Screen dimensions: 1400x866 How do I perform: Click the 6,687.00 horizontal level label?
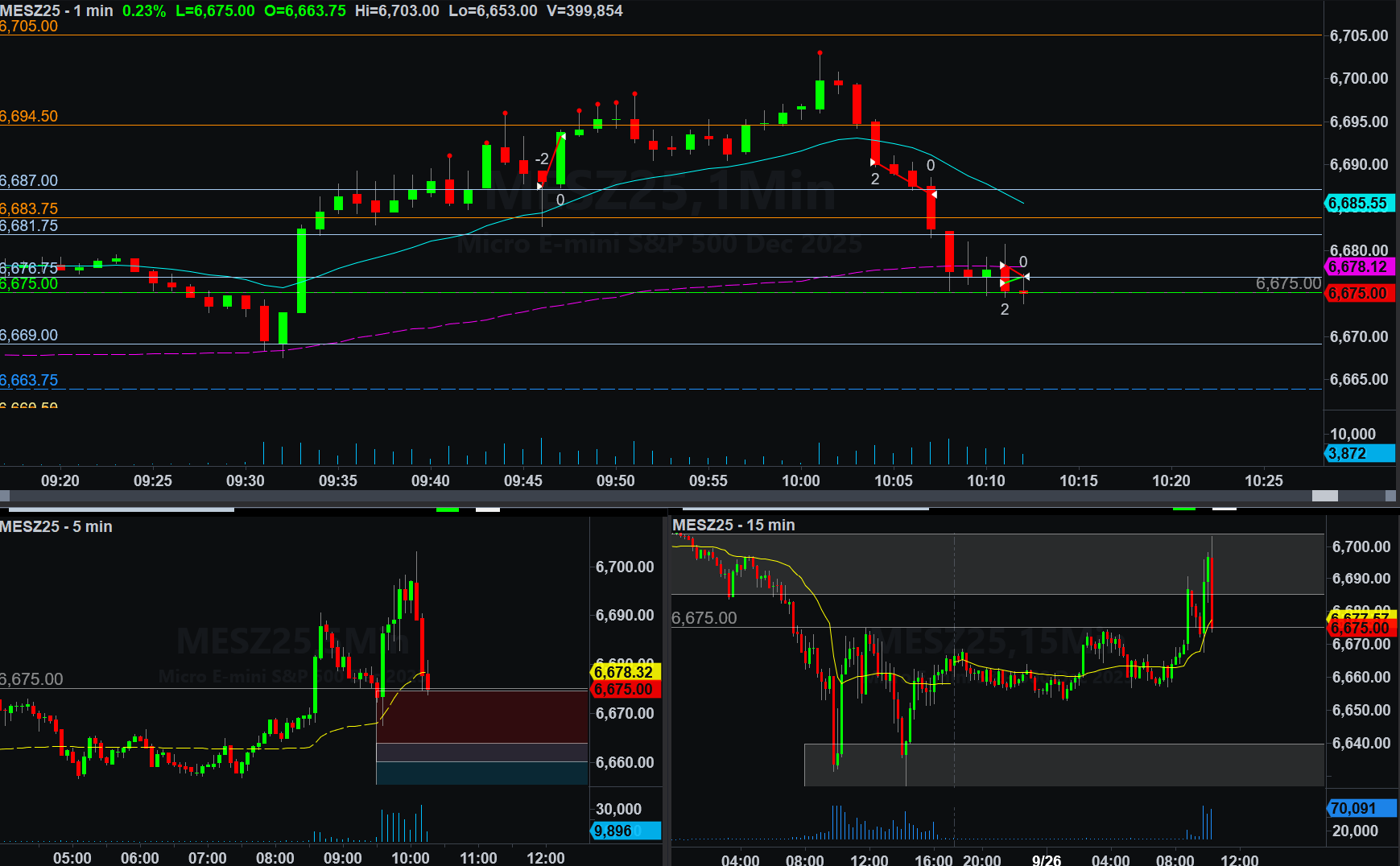tap(29, 180)
